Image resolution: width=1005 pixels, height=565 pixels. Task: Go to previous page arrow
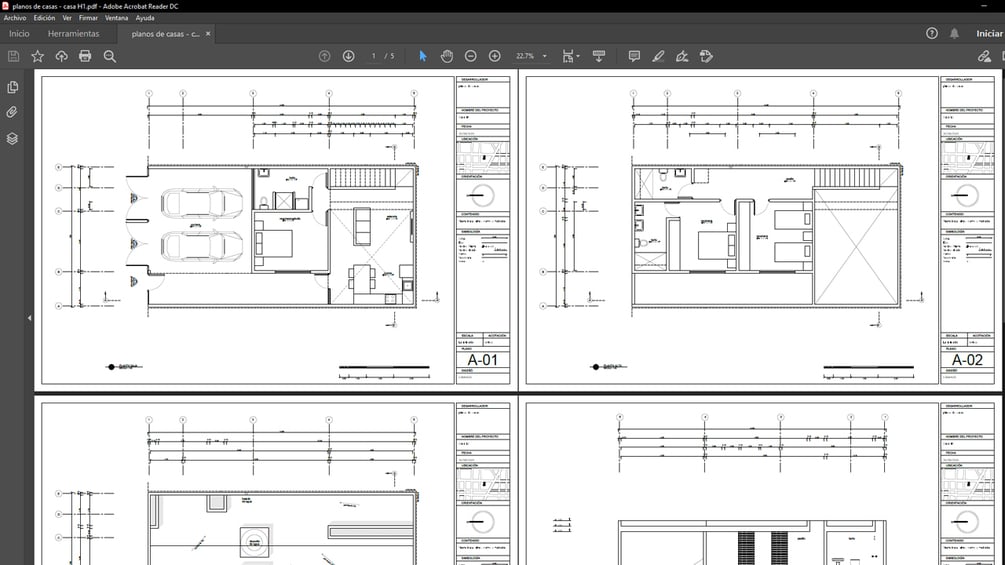(324, 56)
